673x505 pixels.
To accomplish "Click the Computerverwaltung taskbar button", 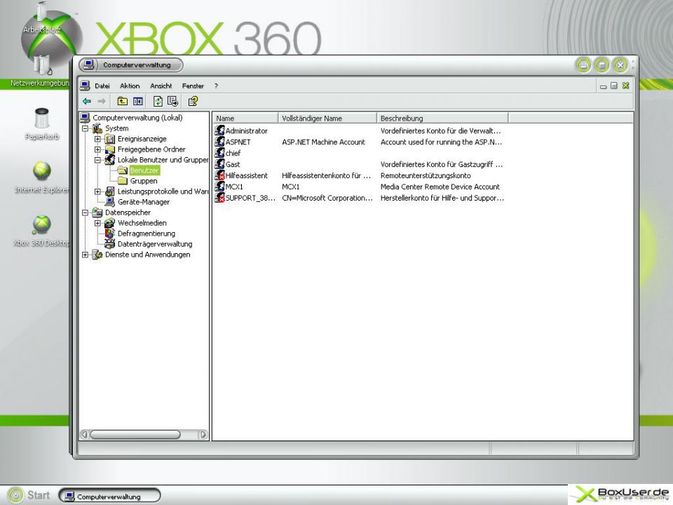I will coord(109,496).
